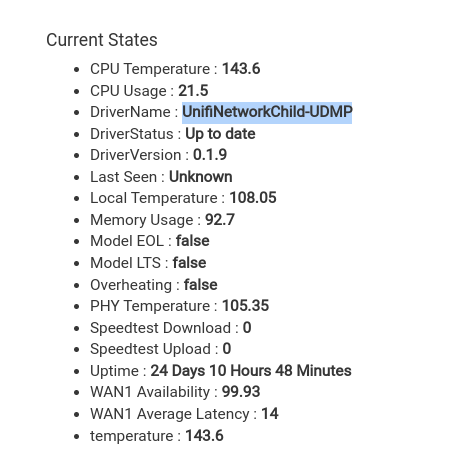Screen dimensions: 450x473
Task: Click the Memory Usage 92.7 value
Action: coord(220,220)
